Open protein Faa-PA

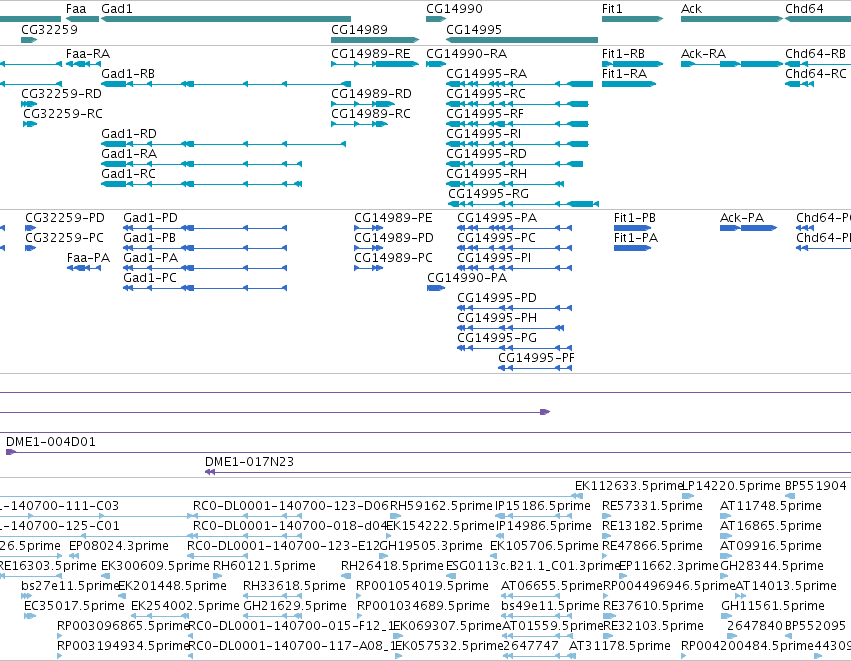(88, 258)
